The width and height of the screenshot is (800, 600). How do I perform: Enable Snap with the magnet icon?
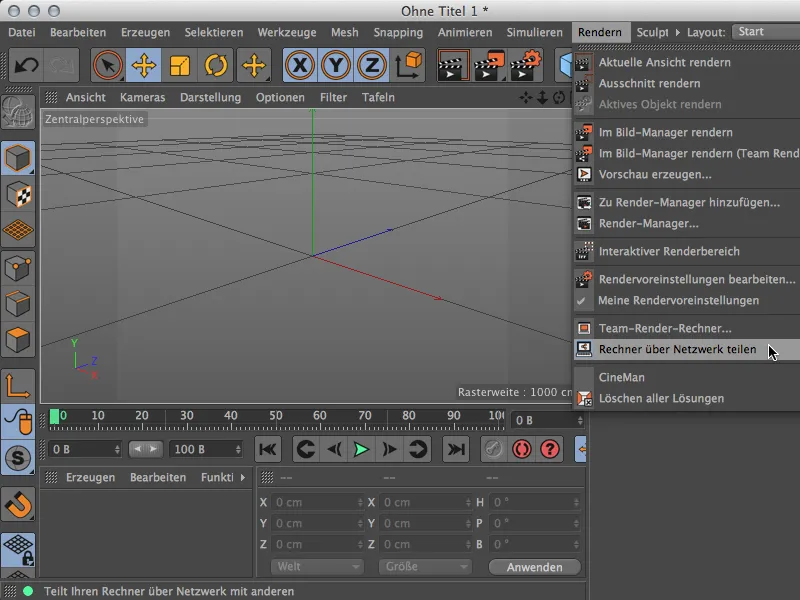(x=18, y=505)
